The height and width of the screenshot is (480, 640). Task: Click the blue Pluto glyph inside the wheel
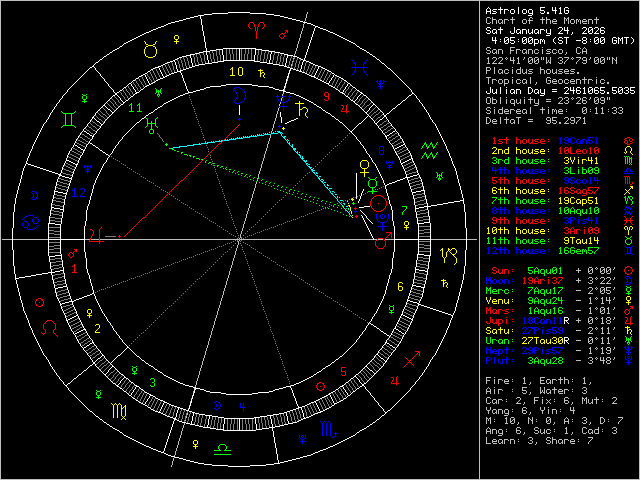click(x=382, y=221)
